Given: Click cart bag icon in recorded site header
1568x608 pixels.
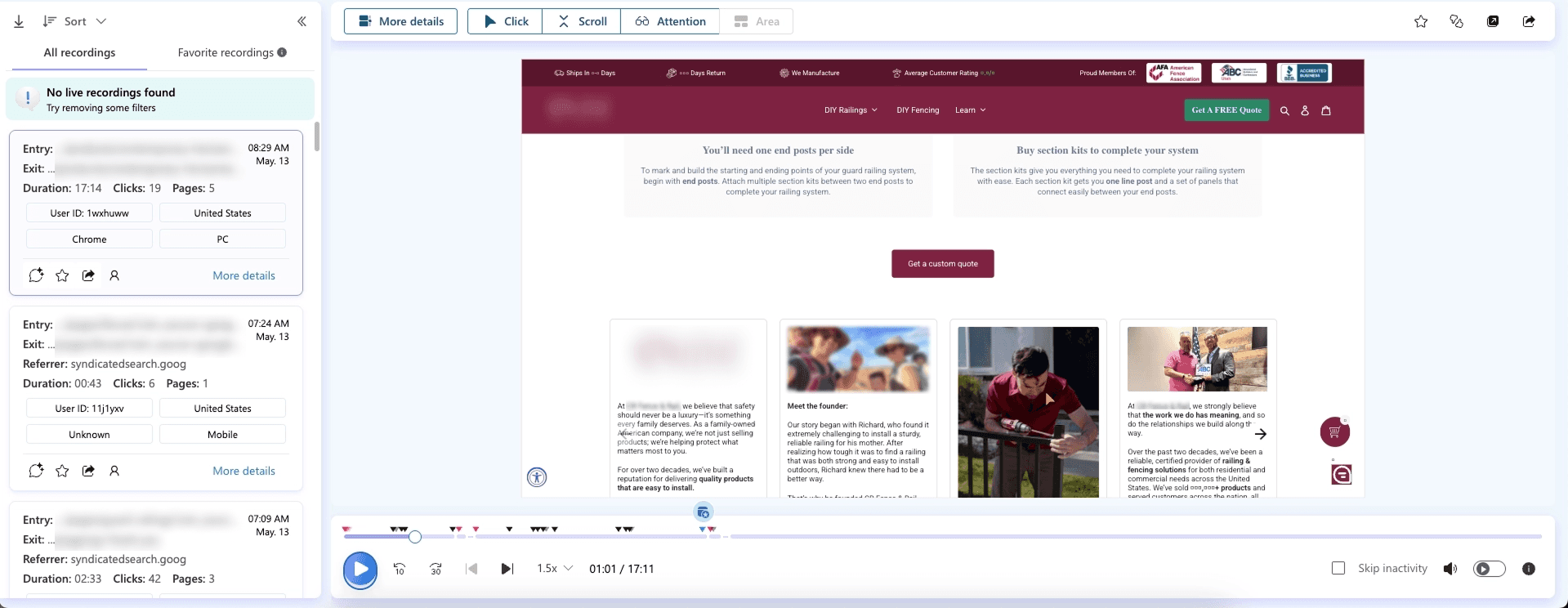Looking at the screenshot, I should coord(1326,110).
